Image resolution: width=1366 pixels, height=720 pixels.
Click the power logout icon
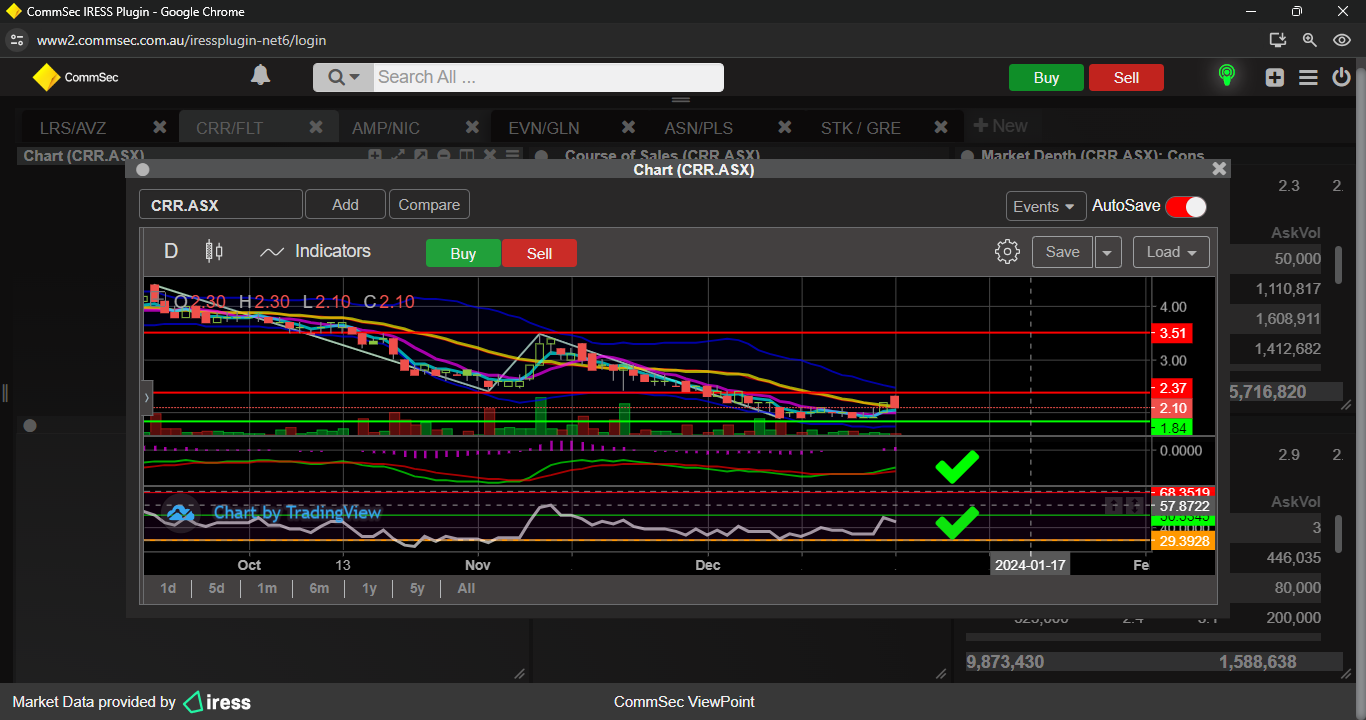click(1342, 77)
